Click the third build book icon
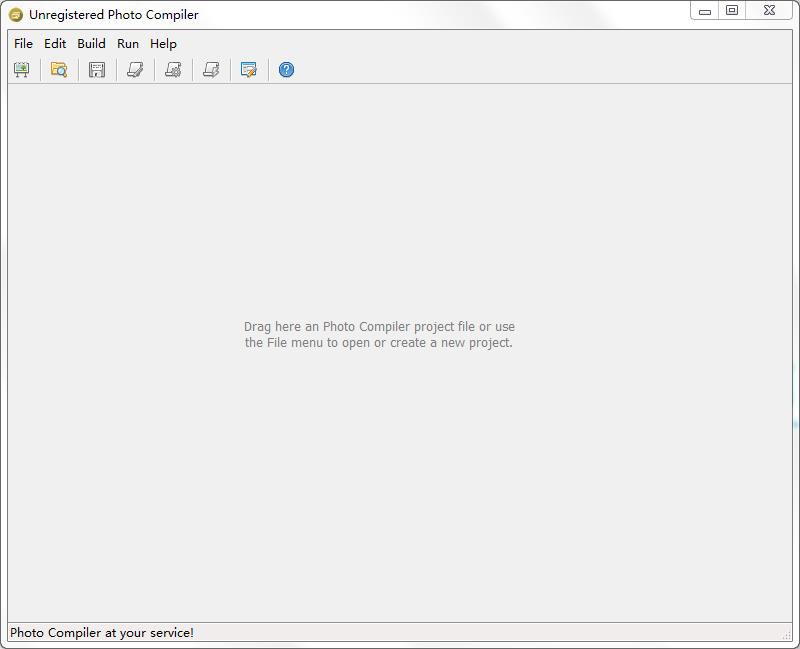The height and width of the screenshot is (649, 800). [210, 69]
